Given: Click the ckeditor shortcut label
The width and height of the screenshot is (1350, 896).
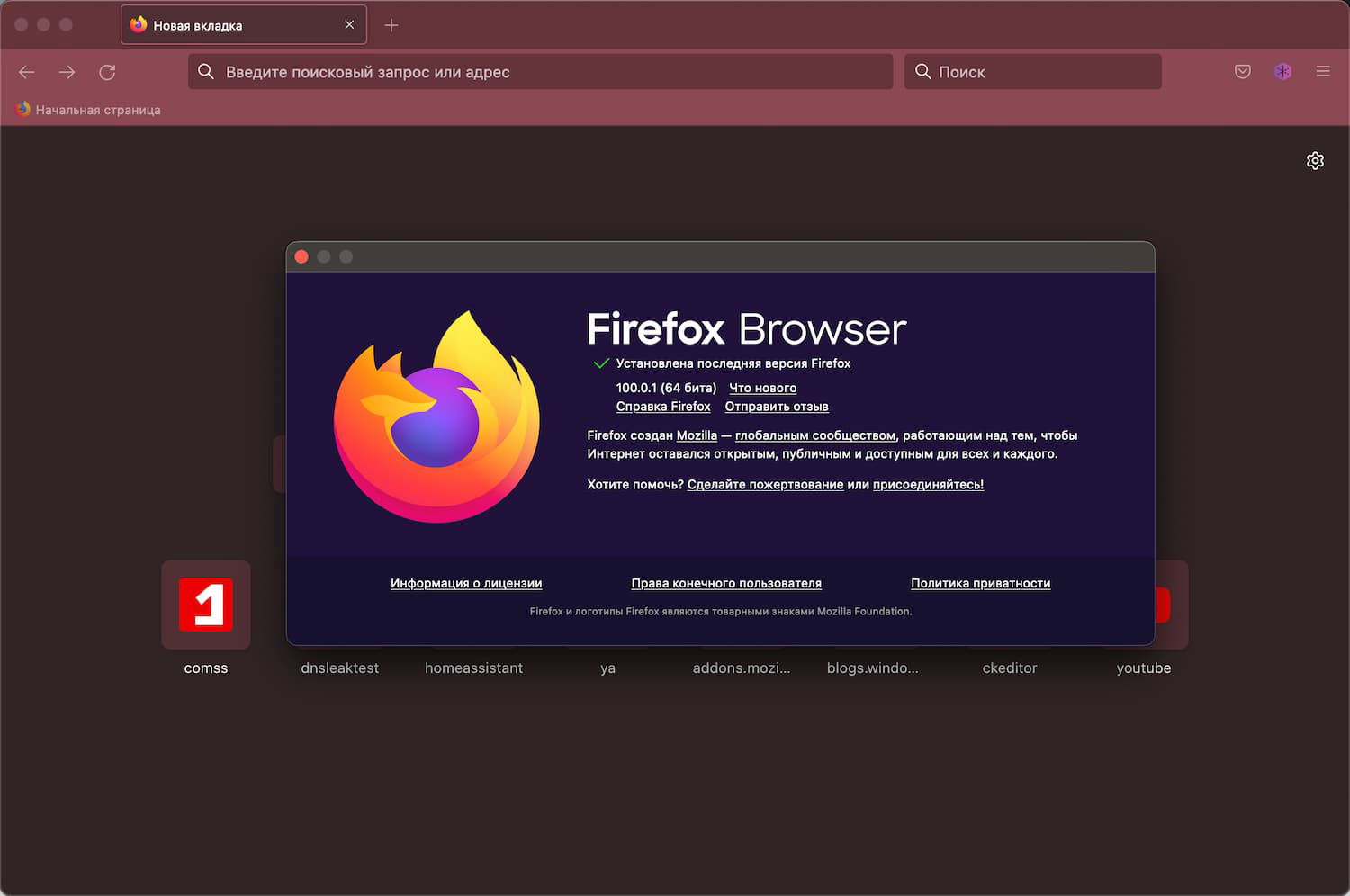Looking at the screenshot, I should tap(1010, 668).
